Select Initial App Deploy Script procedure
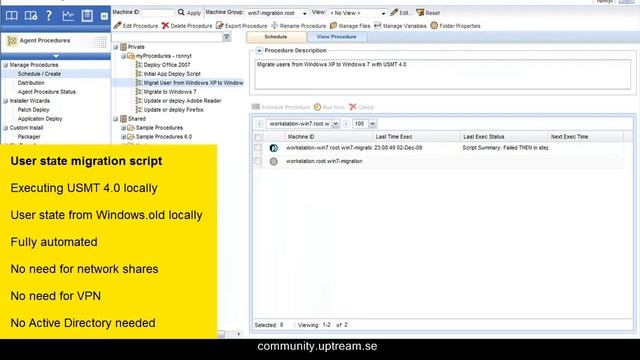640x360 pixels. pos(172,74)
